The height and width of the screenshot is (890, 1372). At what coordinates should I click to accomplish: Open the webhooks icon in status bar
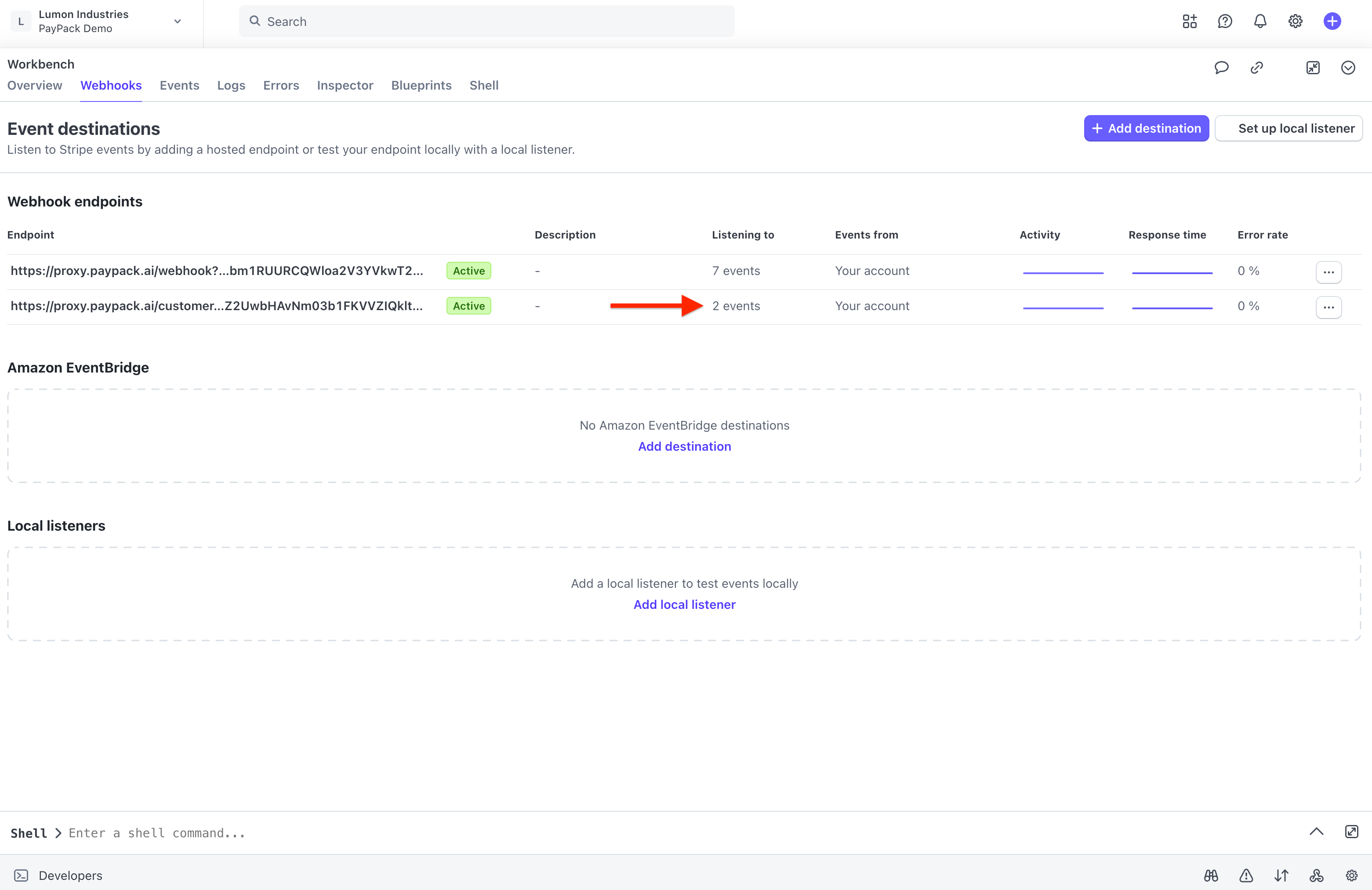click(1316, 875)
